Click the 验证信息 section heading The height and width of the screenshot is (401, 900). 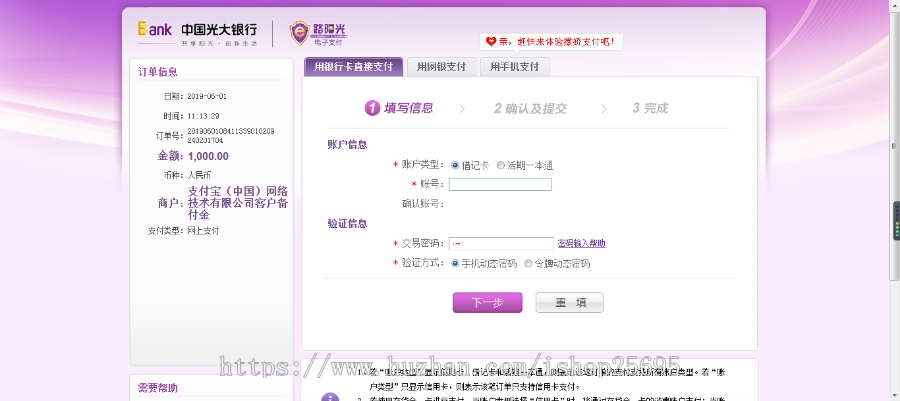click(x=347, y=223)
